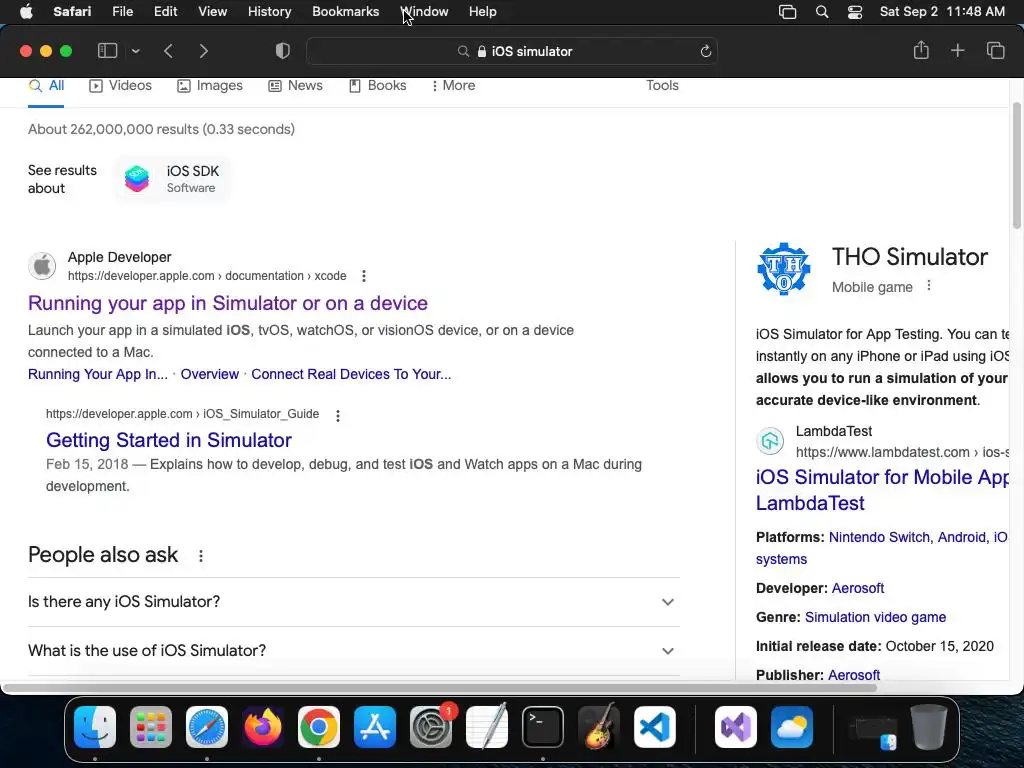Click the vertical page scrollbar
1024x768 pixels.
coord(1017,165)
